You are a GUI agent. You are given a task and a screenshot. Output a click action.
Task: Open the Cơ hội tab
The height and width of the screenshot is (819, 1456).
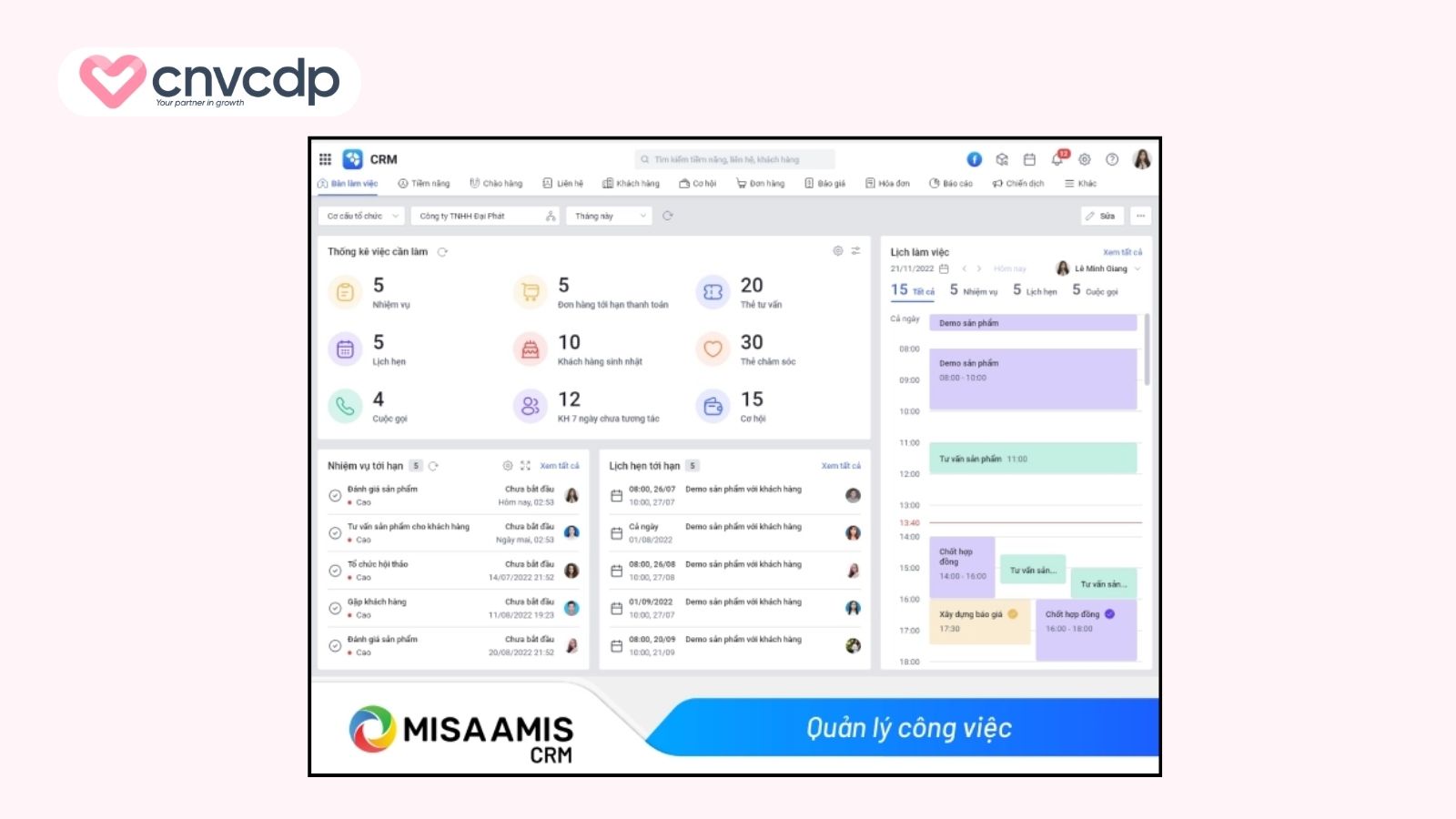coord(698,183)
